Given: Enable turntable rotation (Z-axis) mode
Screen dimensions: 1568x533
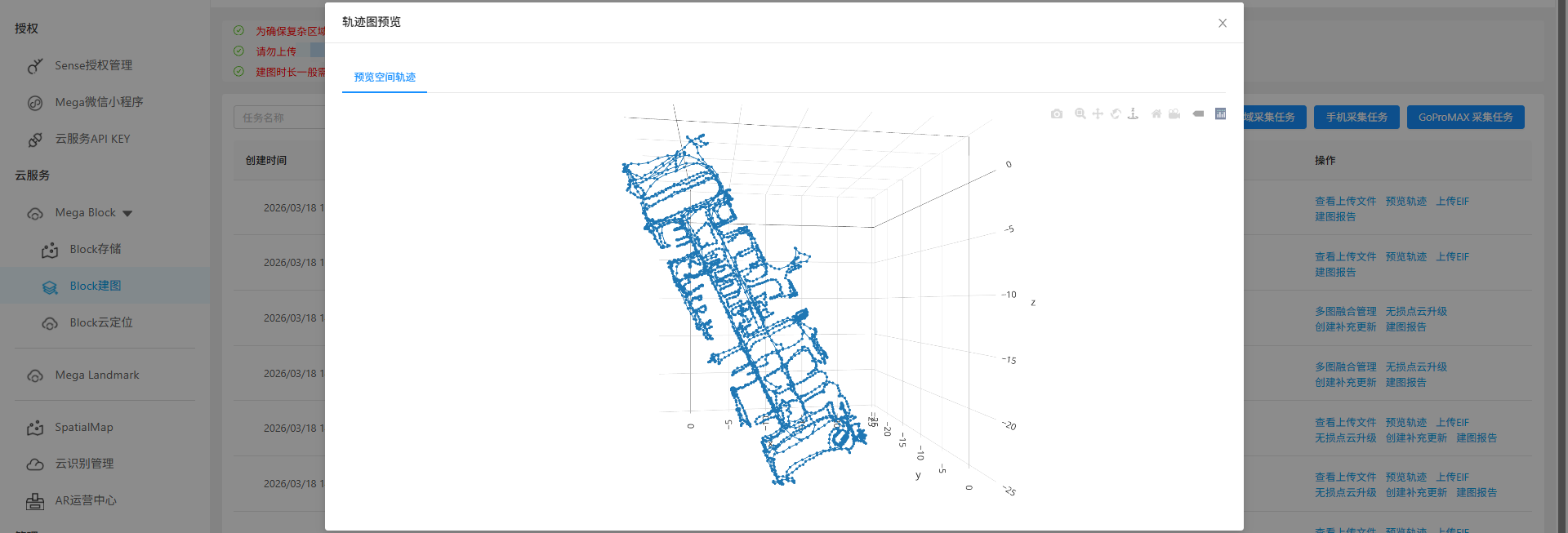Looking at the screenshot, I should click(x=1134, y=114).
